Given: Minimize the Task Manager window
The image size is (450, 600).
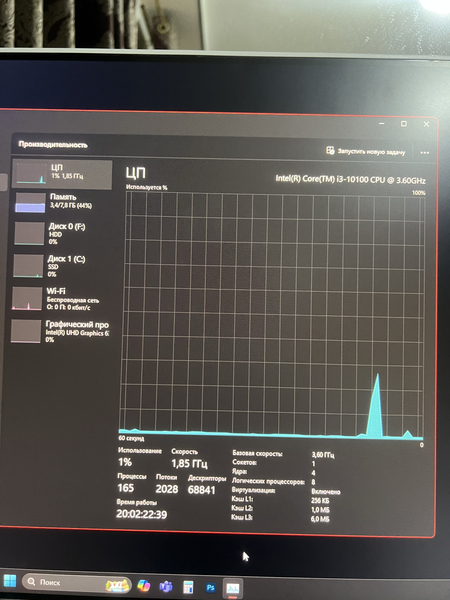Looking at the screenshot, I should 382,123.
